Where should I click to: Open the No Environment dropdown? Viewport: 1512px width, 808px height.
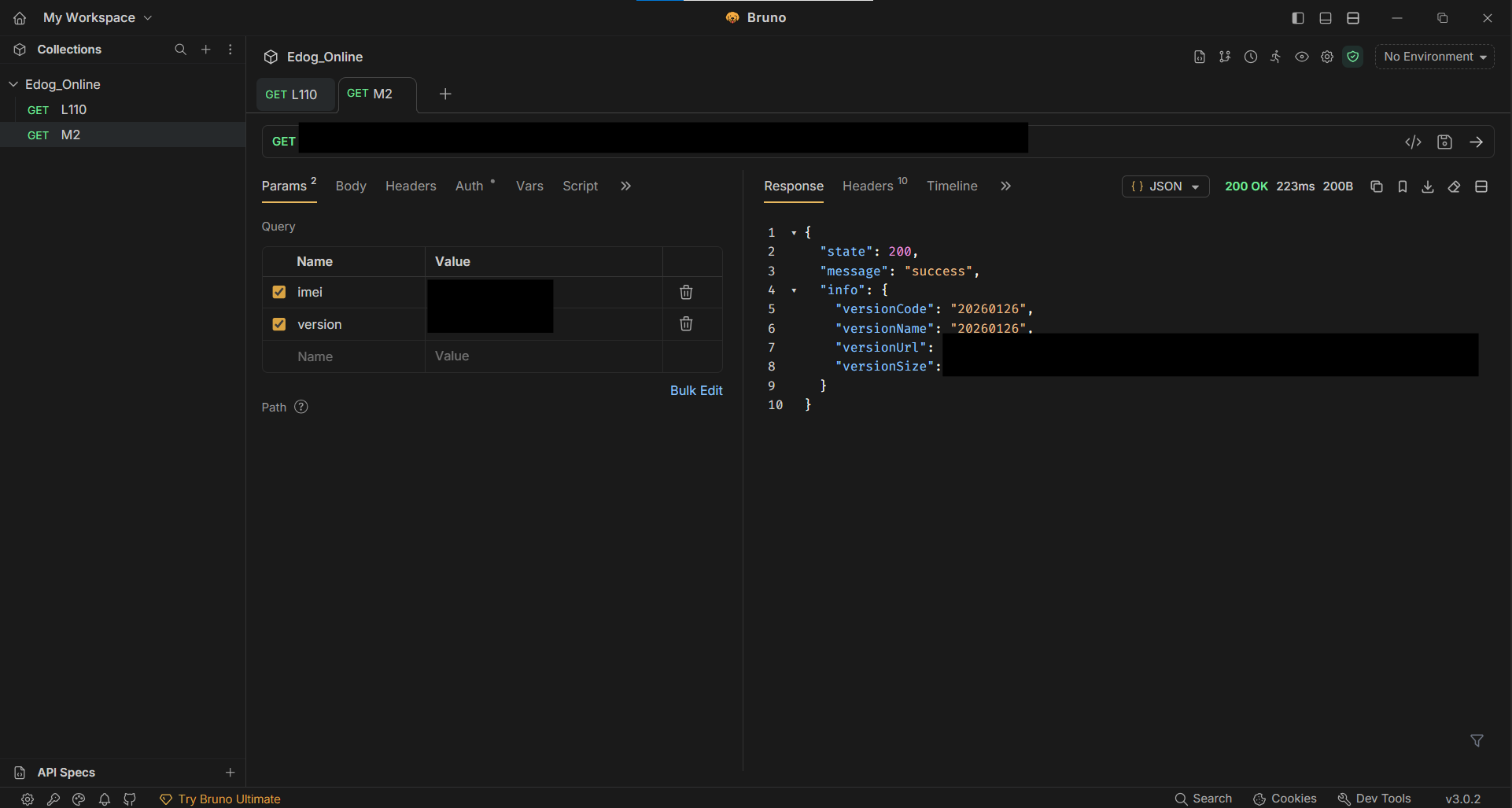(x=1434, y=57)
